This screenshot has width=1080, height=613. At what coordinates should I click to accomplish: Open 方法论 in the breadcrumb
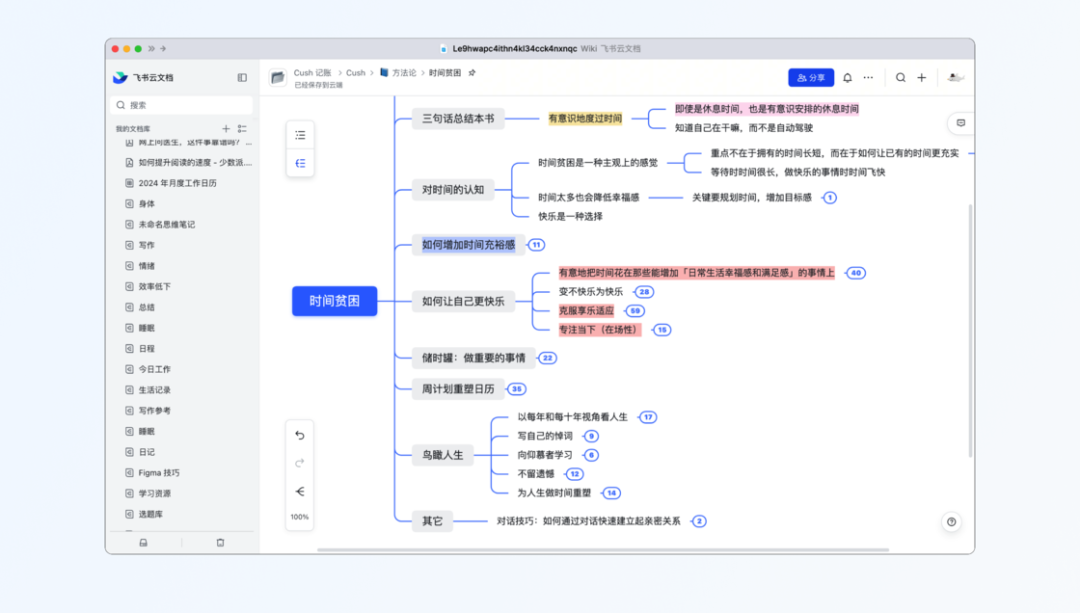404,73
